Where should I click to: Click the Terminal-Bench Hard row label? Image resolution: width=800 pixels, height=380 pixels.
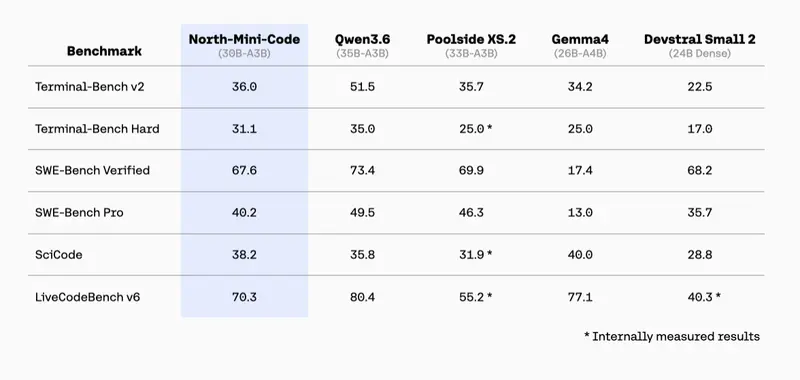(x=97, y=129)
